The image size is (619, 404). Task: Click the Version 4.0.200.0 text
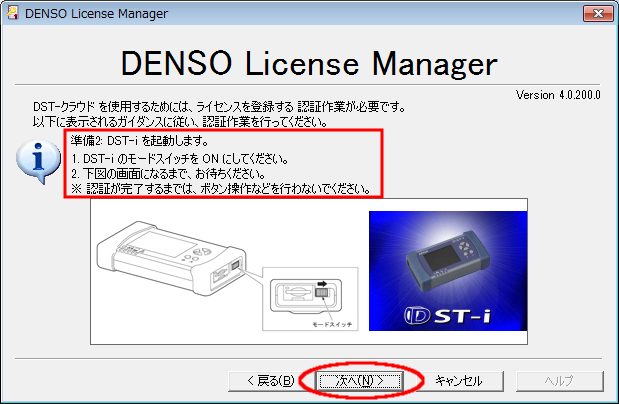click(558, 95)
